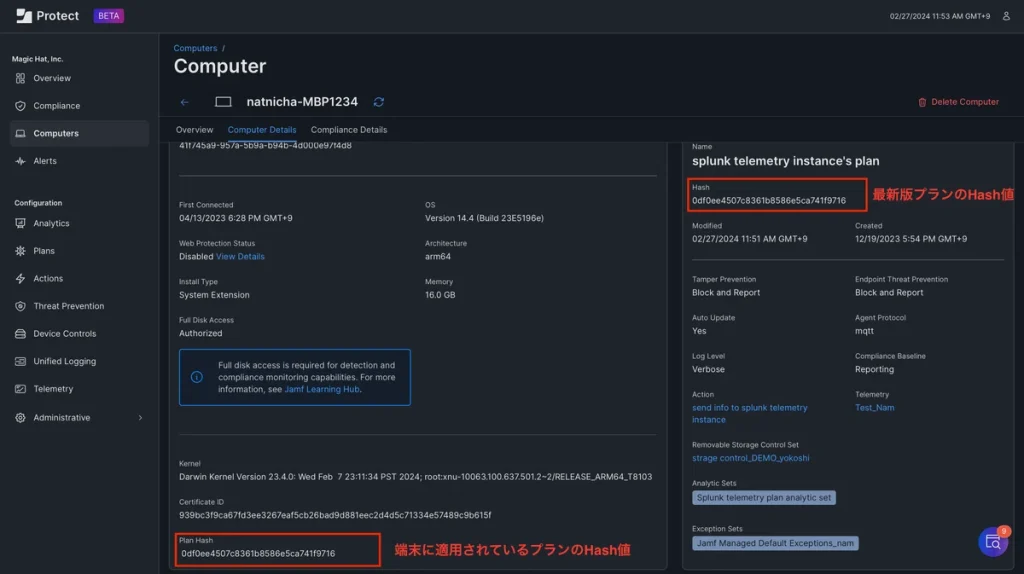Switch to the Overview tab

pyautogui.click(x=194, y=130)
